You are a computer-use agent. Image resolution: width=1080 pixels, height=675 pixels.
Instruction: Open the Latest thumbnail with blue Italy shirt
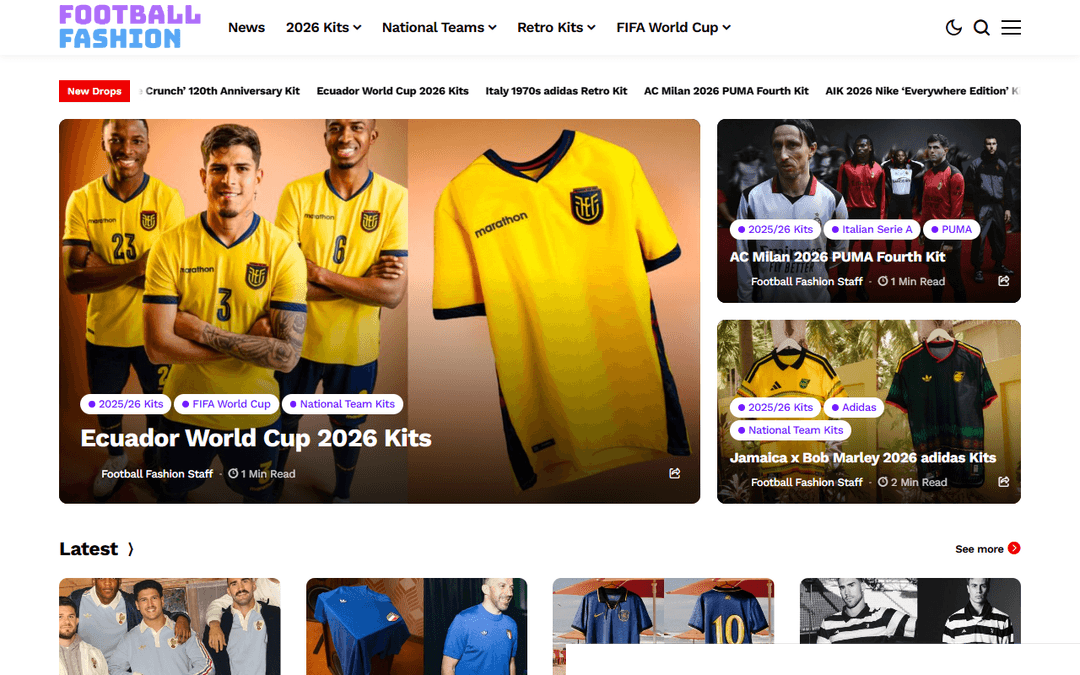(417, 626)
